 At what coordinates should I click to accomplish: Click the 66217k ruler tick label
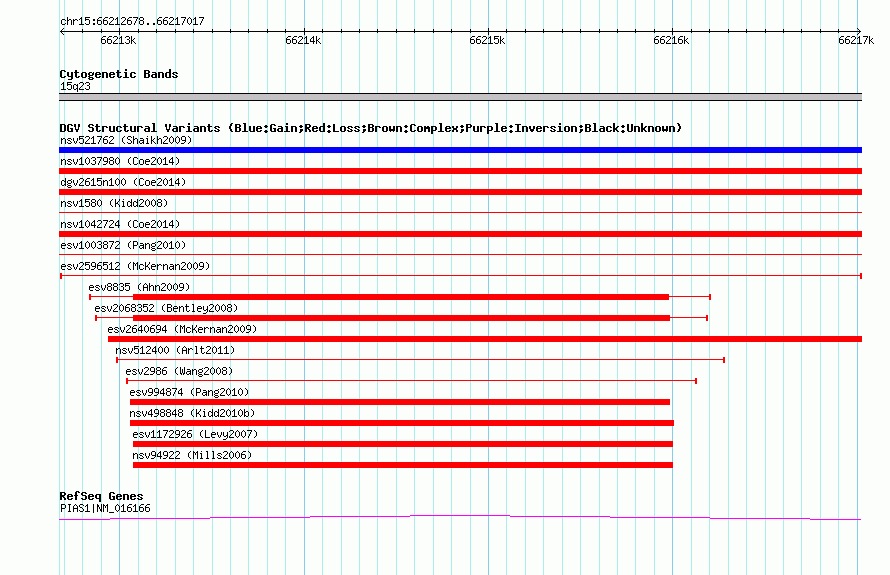[856, 40]
